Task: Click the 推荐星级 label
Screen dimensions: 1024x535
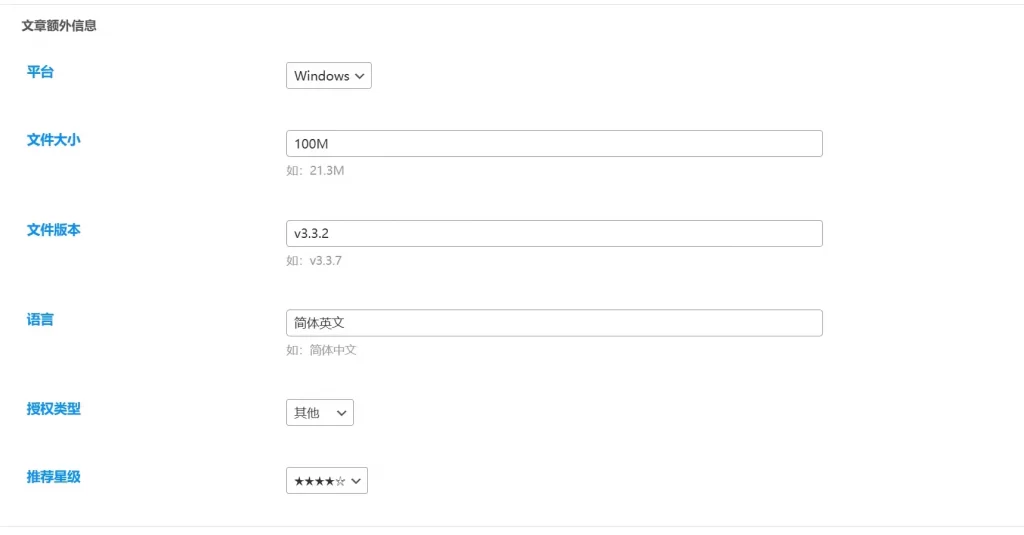Action: (53, 477)
